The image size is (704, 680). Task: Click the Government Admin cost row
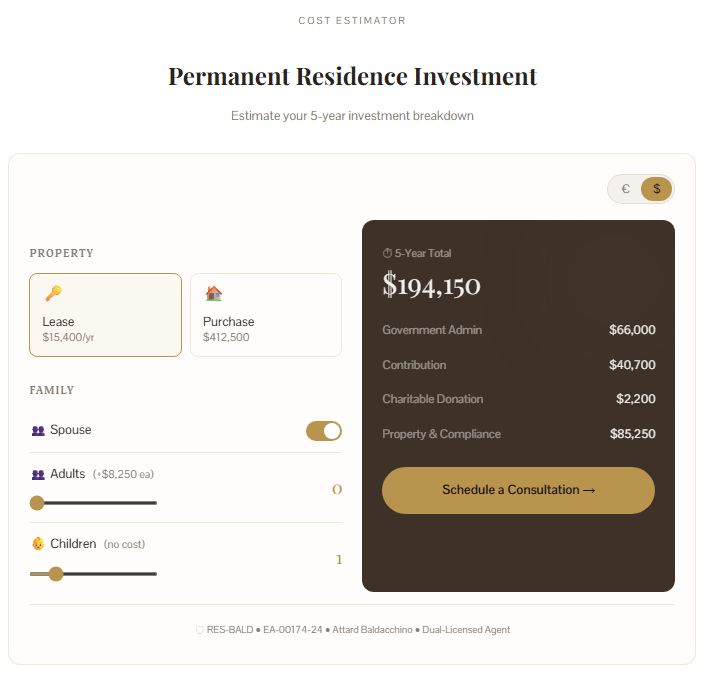point(518,330)
